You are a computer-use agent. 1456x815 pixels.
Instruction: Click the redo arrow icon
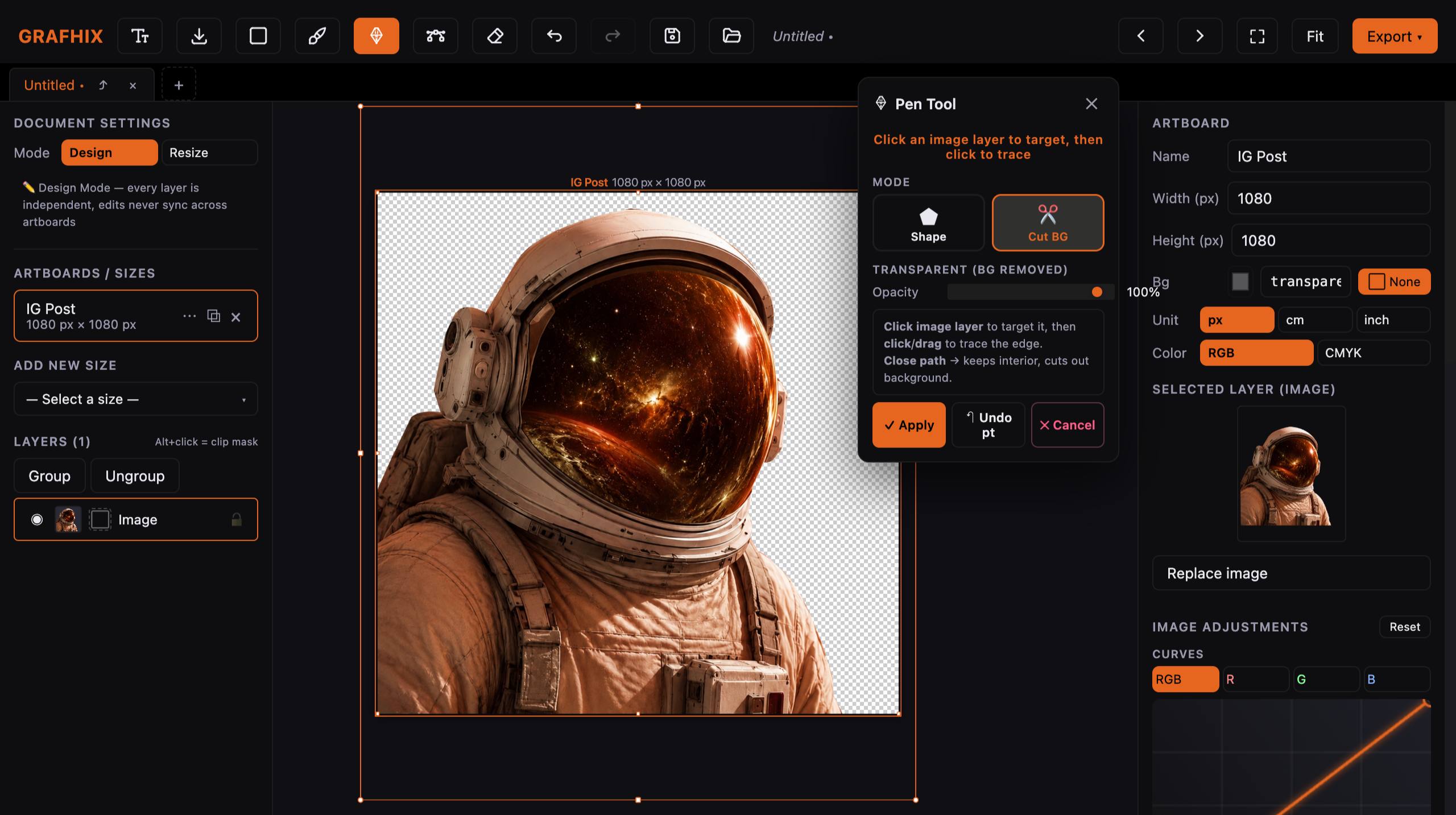613,36
